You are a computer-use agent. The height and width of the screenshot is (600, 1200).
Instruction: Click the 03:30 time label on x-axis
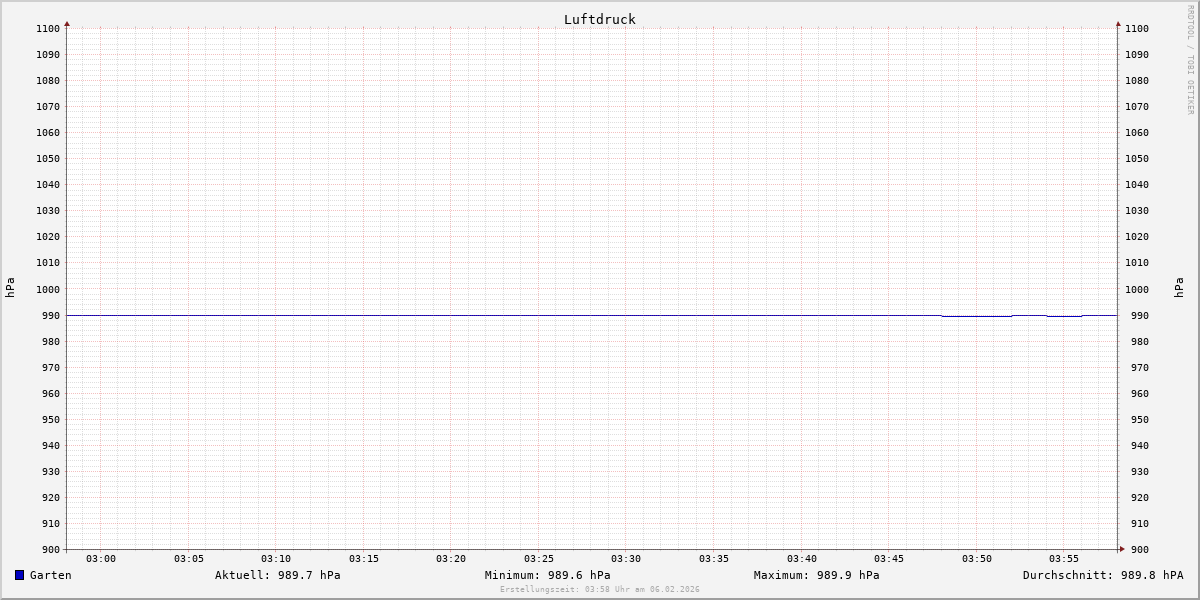[x=626, y=559]
